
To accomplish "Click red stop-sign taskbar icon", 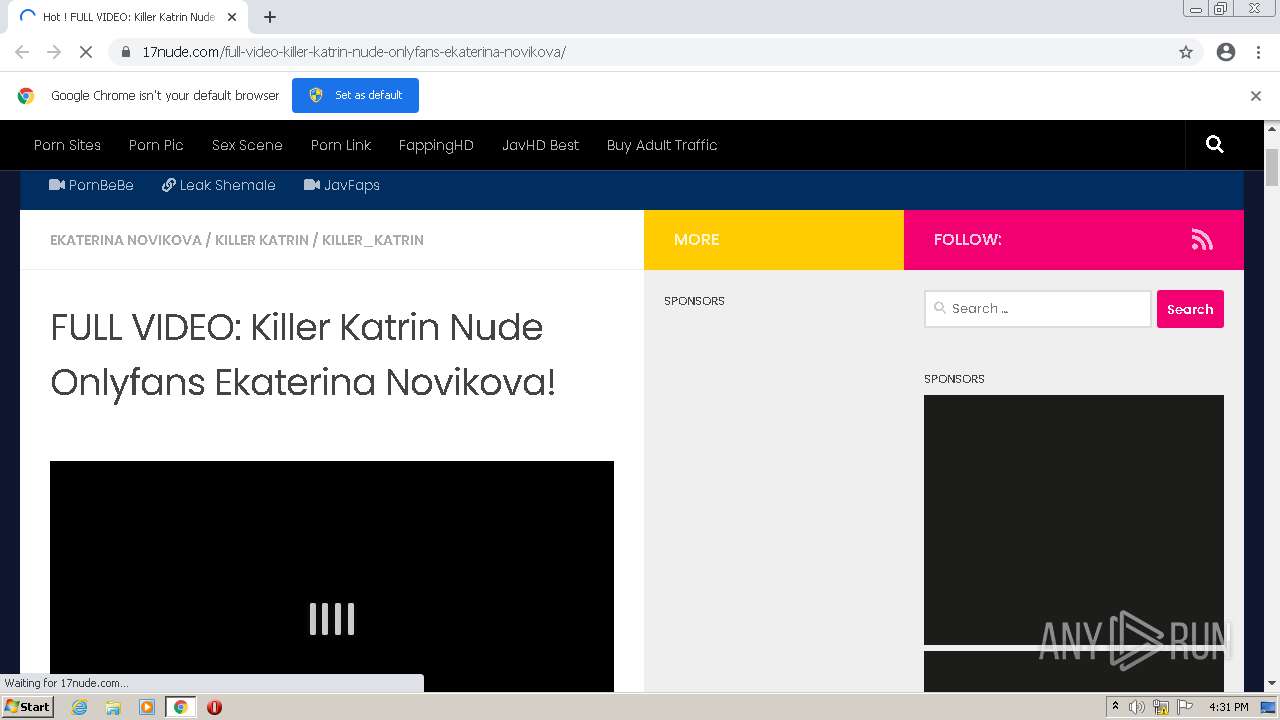I will click(214, 707).
